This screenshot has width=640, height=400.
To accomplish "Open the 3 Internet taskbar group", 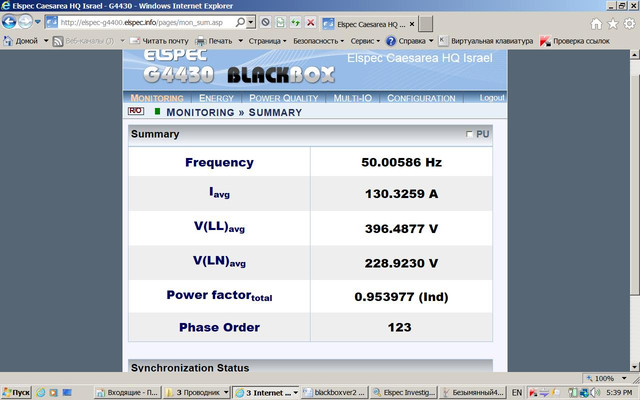I will [266, 393].
